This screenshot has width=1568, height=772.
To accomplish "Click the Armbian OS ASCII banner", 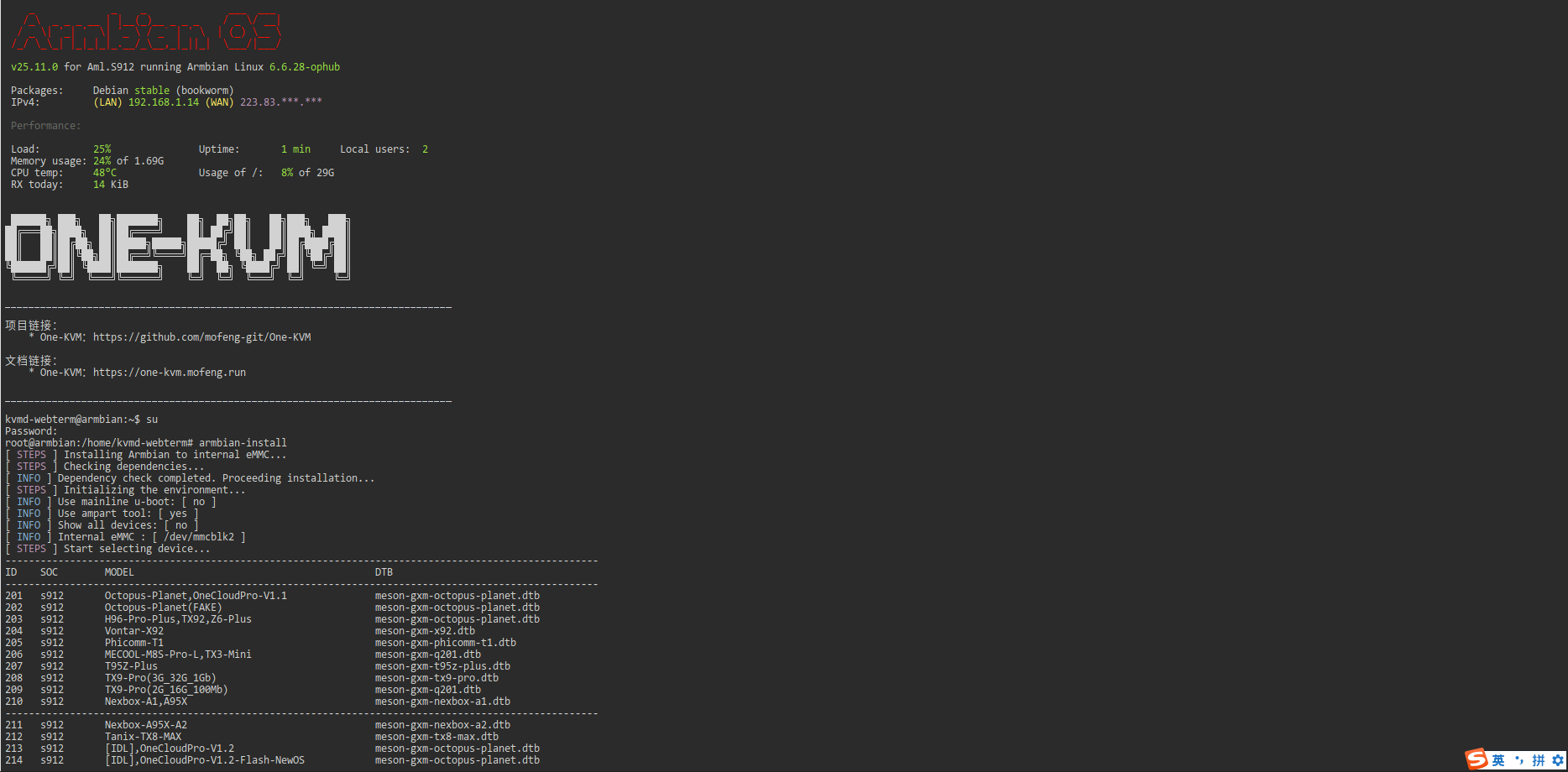I will click(146, 32).
